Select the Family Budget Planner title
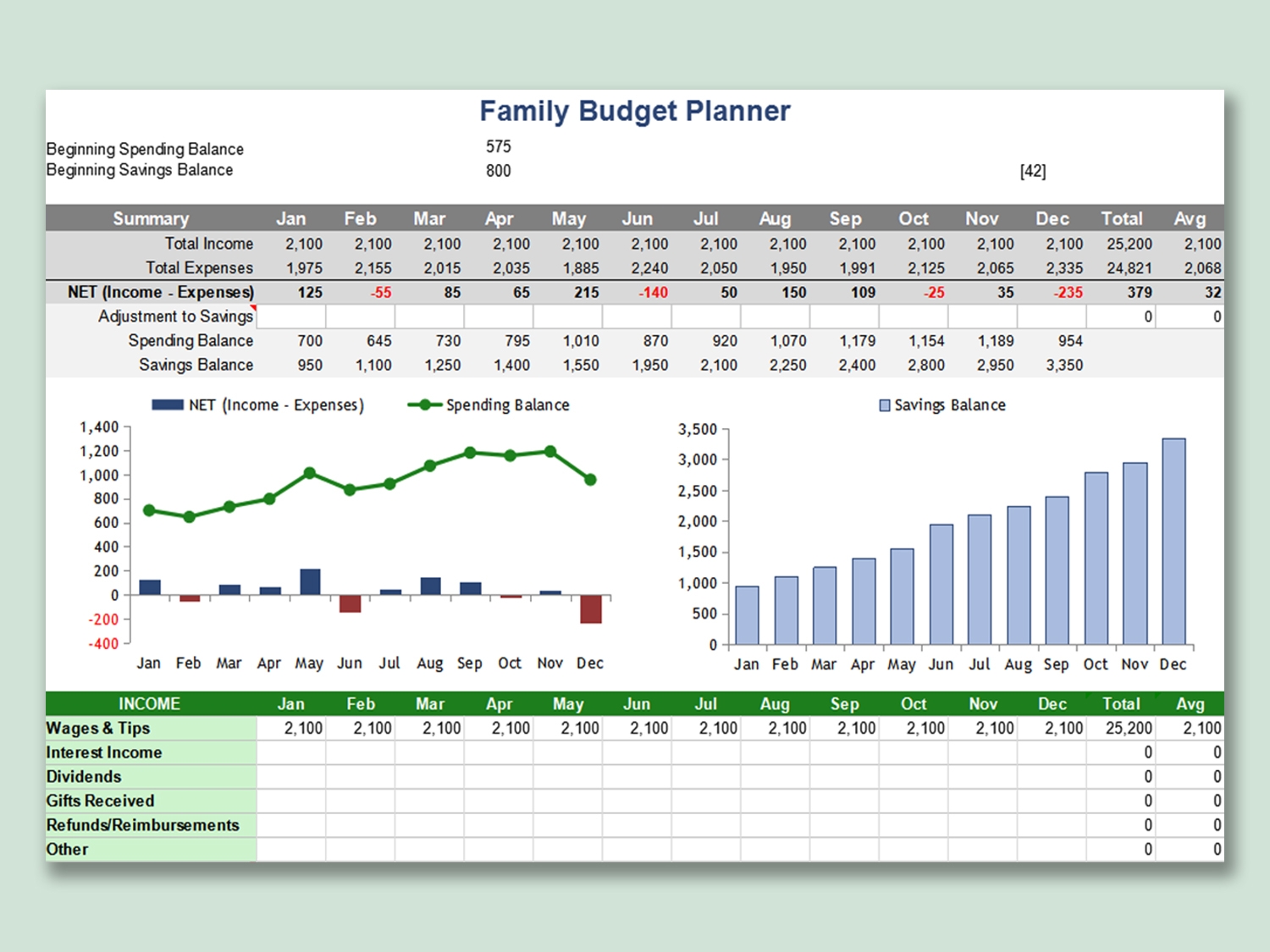 [635, 111]
